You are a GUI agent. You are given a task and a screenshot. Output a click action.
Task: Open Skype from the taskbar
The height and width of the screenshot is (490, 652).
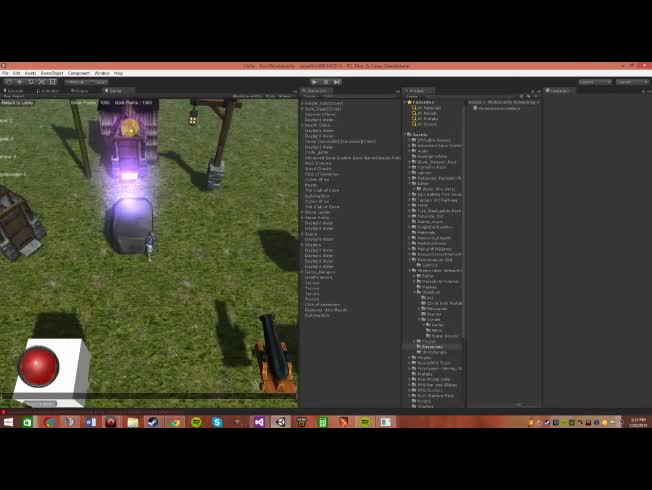pos(217,423)
